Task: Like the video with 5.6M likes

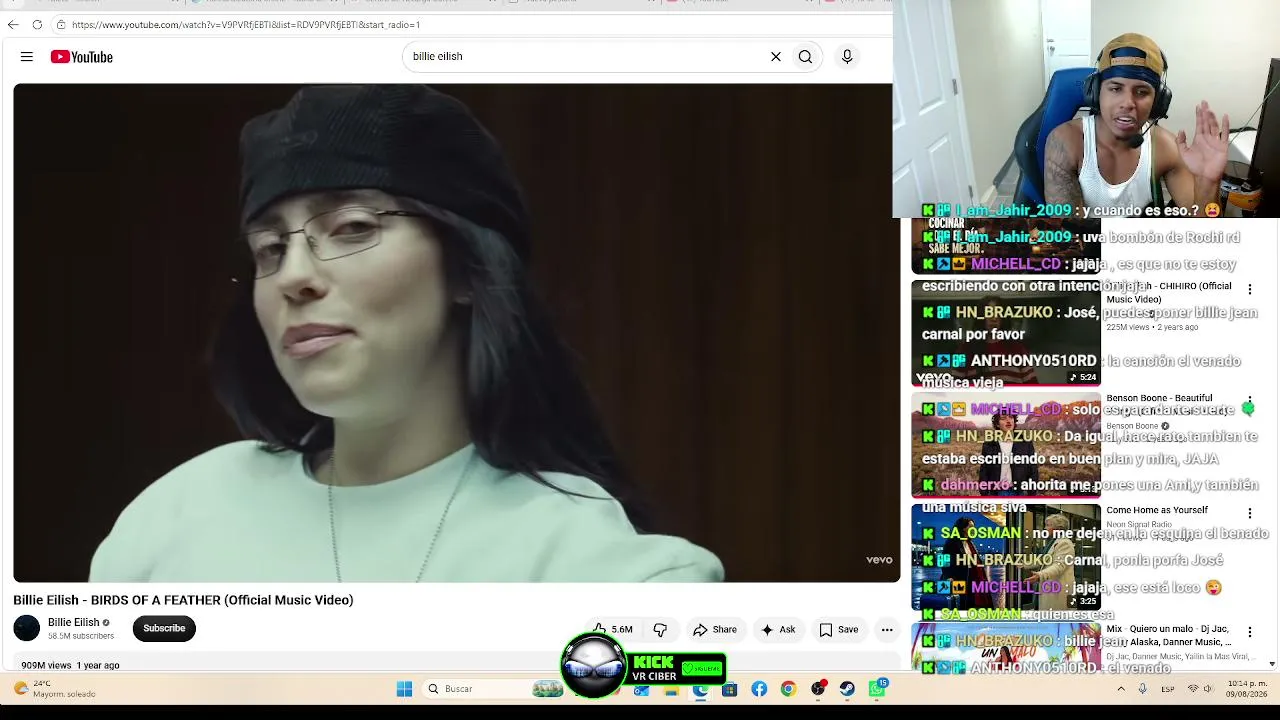Action: coord(612,629)
